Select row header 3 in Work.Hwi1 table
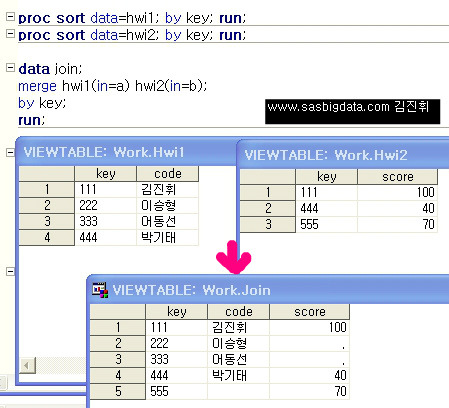The image size is (449, 408). pyautogui.click(x=47, y=221)
